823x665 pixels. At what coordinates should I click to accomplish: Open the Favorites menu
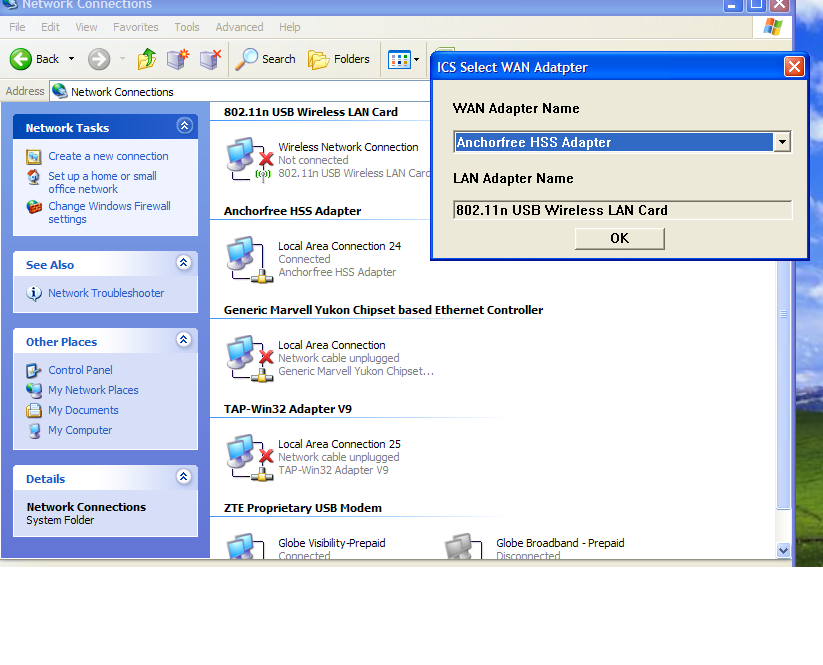click(x=135, y=27)
